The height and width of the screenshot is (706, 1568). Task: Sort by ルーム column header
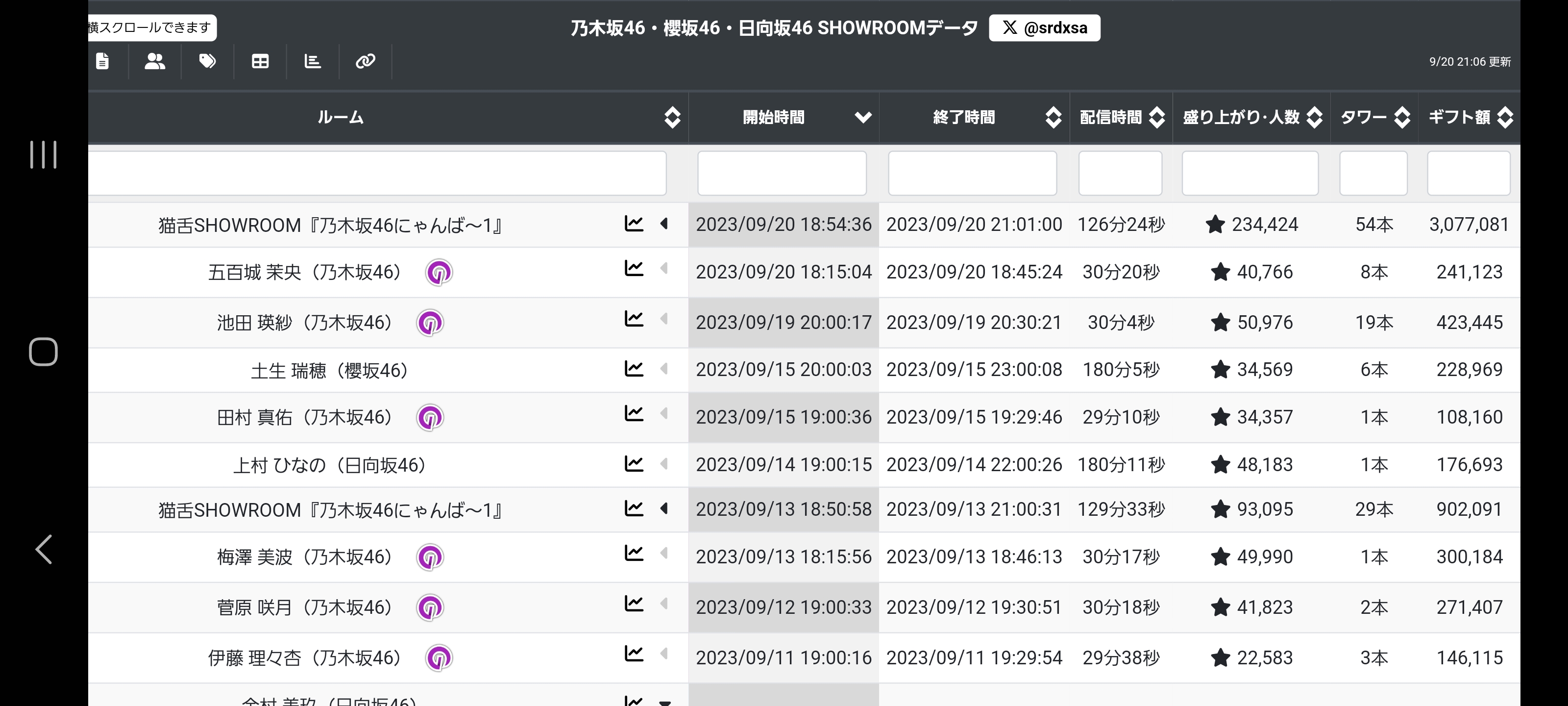pos(340,117)
